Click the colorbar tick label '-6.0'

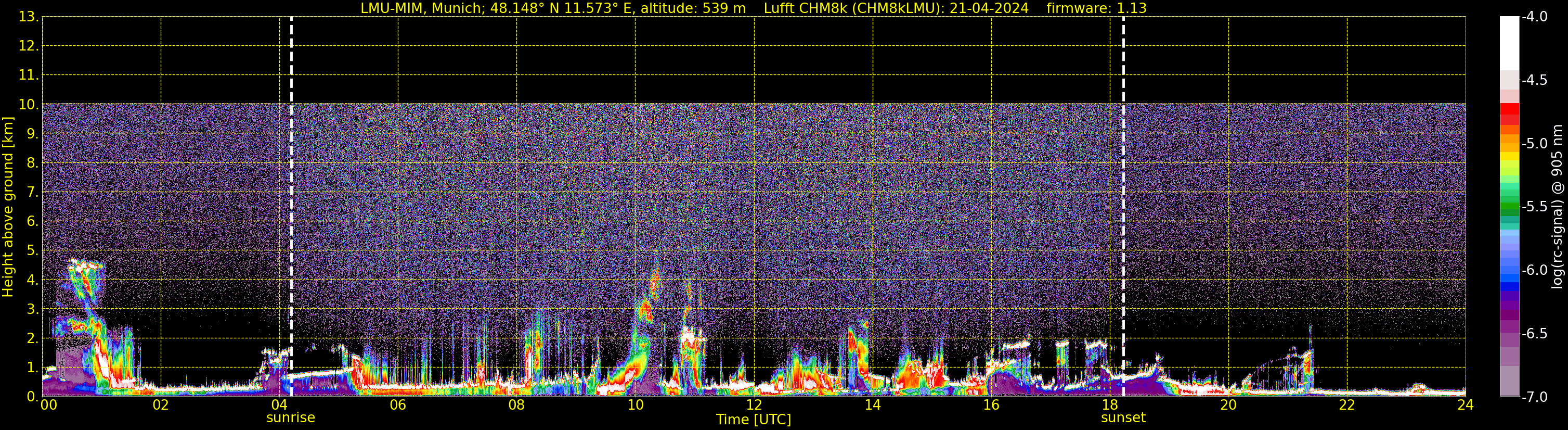(x=1534, y=270)
